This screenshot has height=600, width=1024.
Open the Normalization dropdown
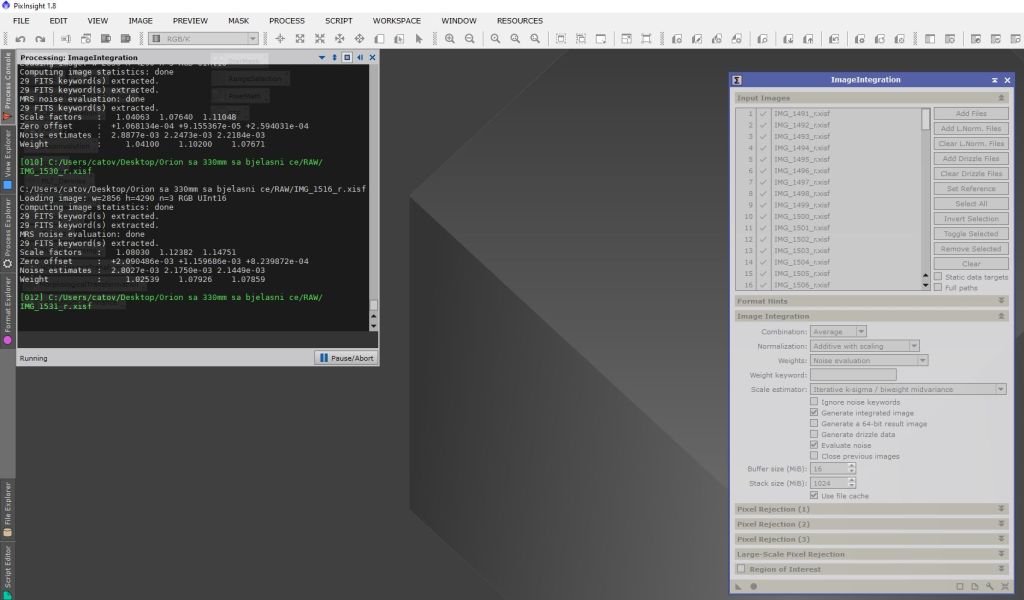865,346
